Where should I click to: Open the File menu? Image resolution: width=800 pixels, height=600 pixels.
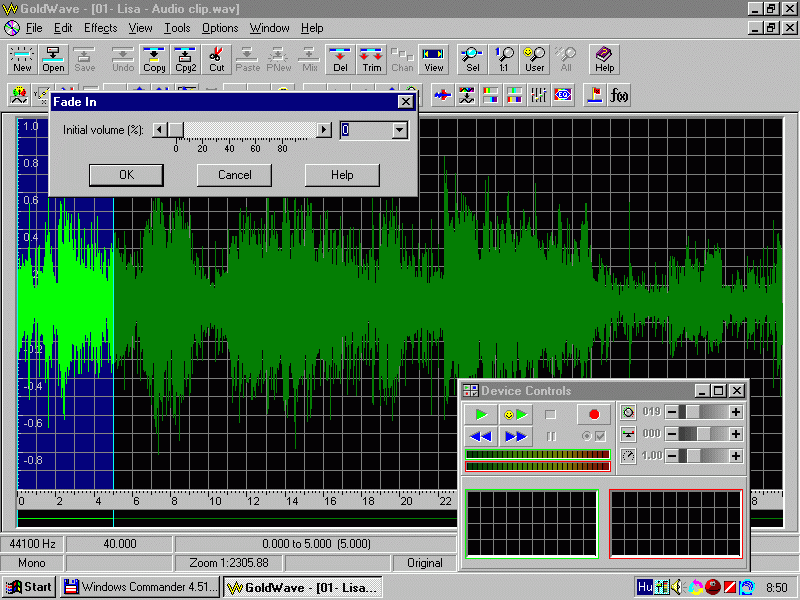34,28
